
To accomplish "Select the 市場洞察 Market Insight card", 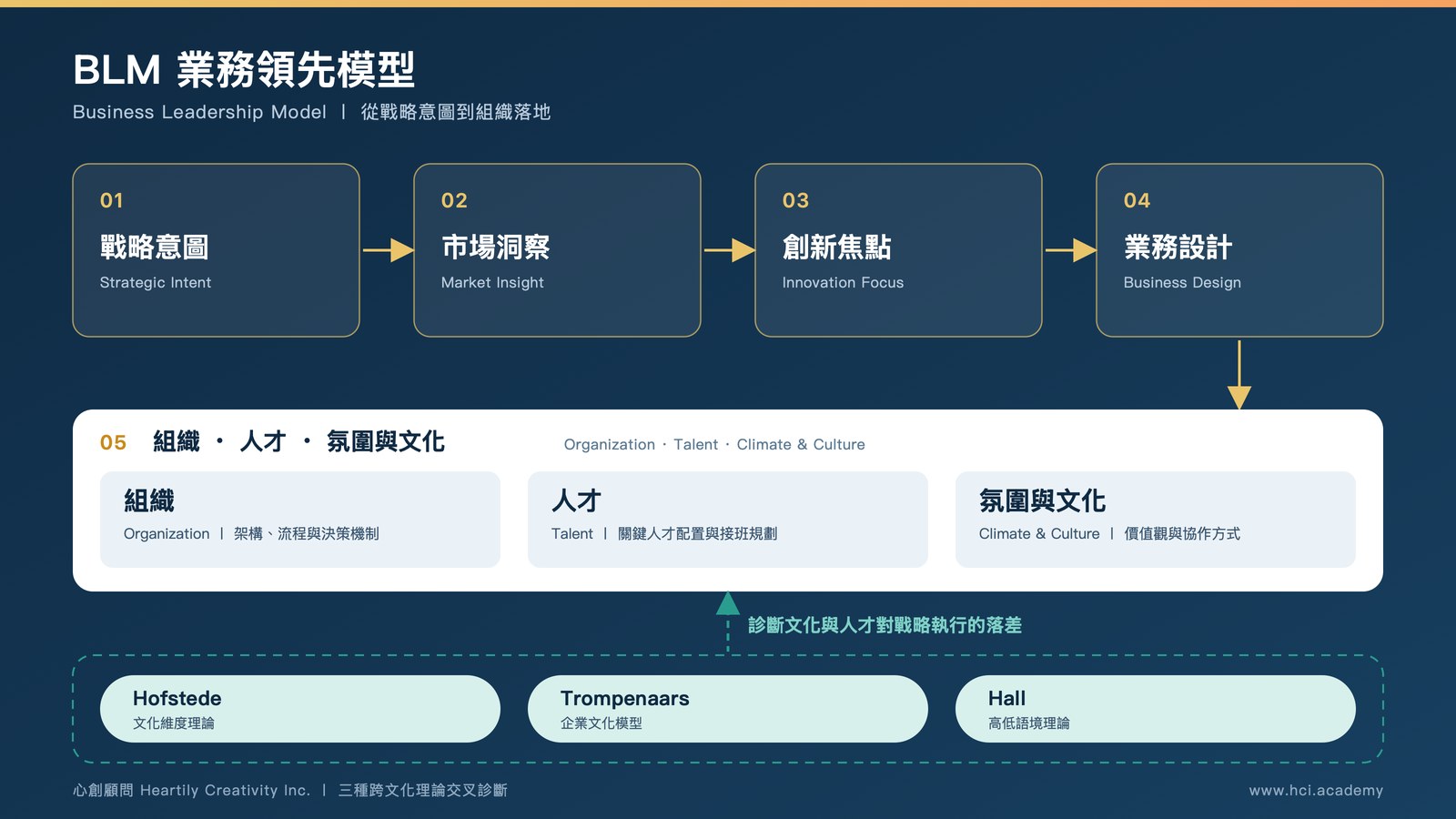I will pyautogui.click(x=557, y=250).
